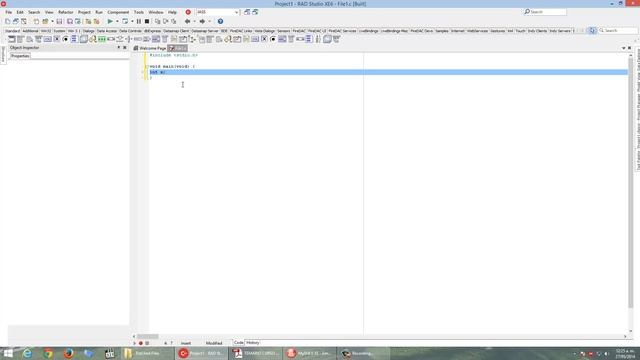Open the Forward history dropdown arrow

[x=209, y=21]
